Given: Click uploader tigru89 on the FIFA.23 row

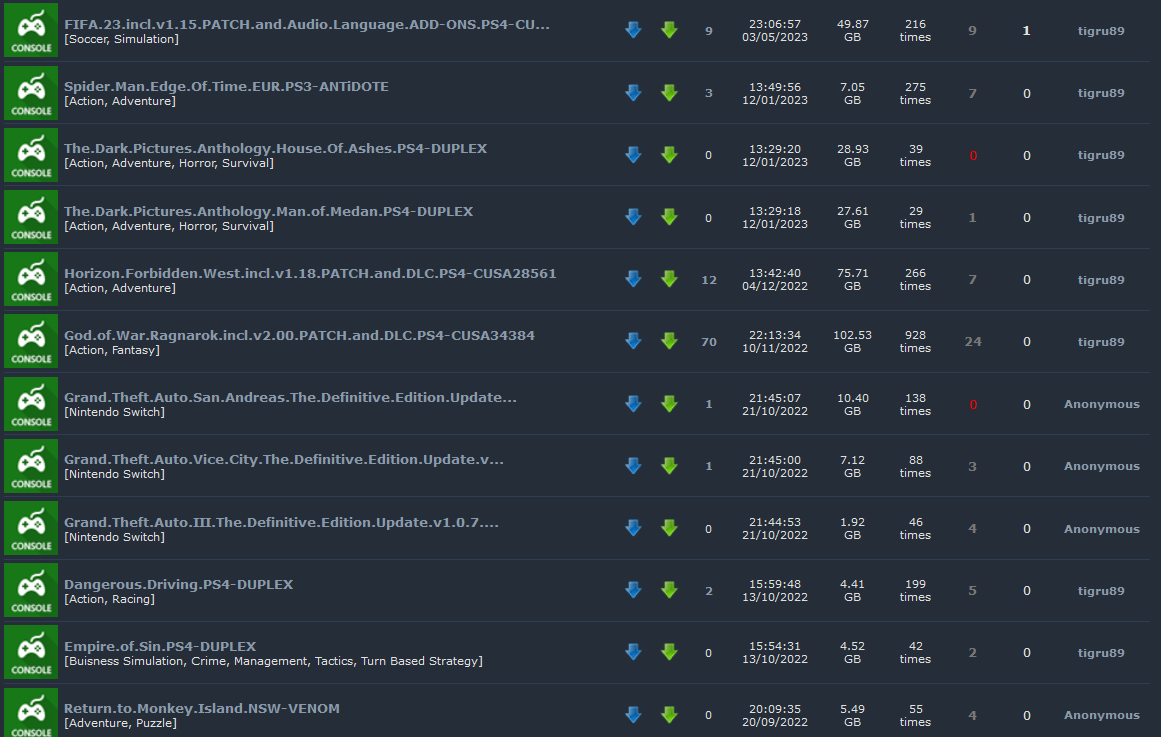Looking at the screenshot, I should point(1101,31).
